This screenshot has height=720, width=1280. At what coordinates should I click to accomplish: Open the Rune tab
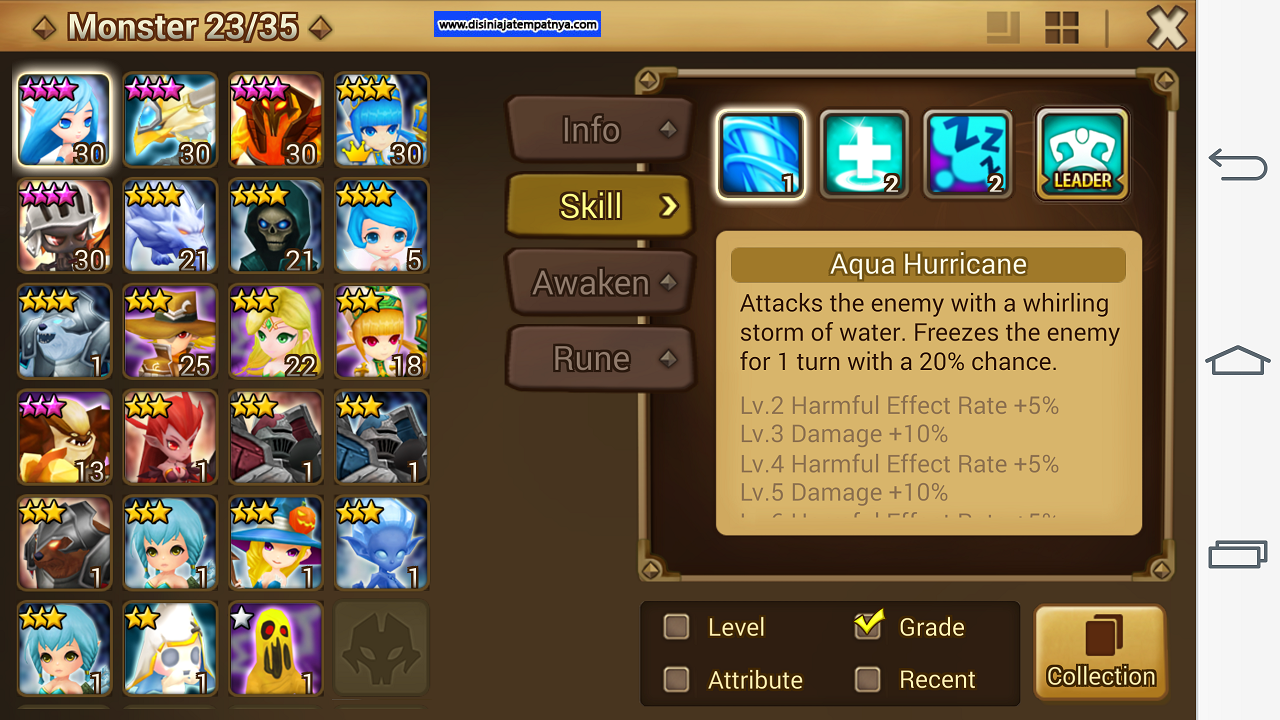click(600, 359)
